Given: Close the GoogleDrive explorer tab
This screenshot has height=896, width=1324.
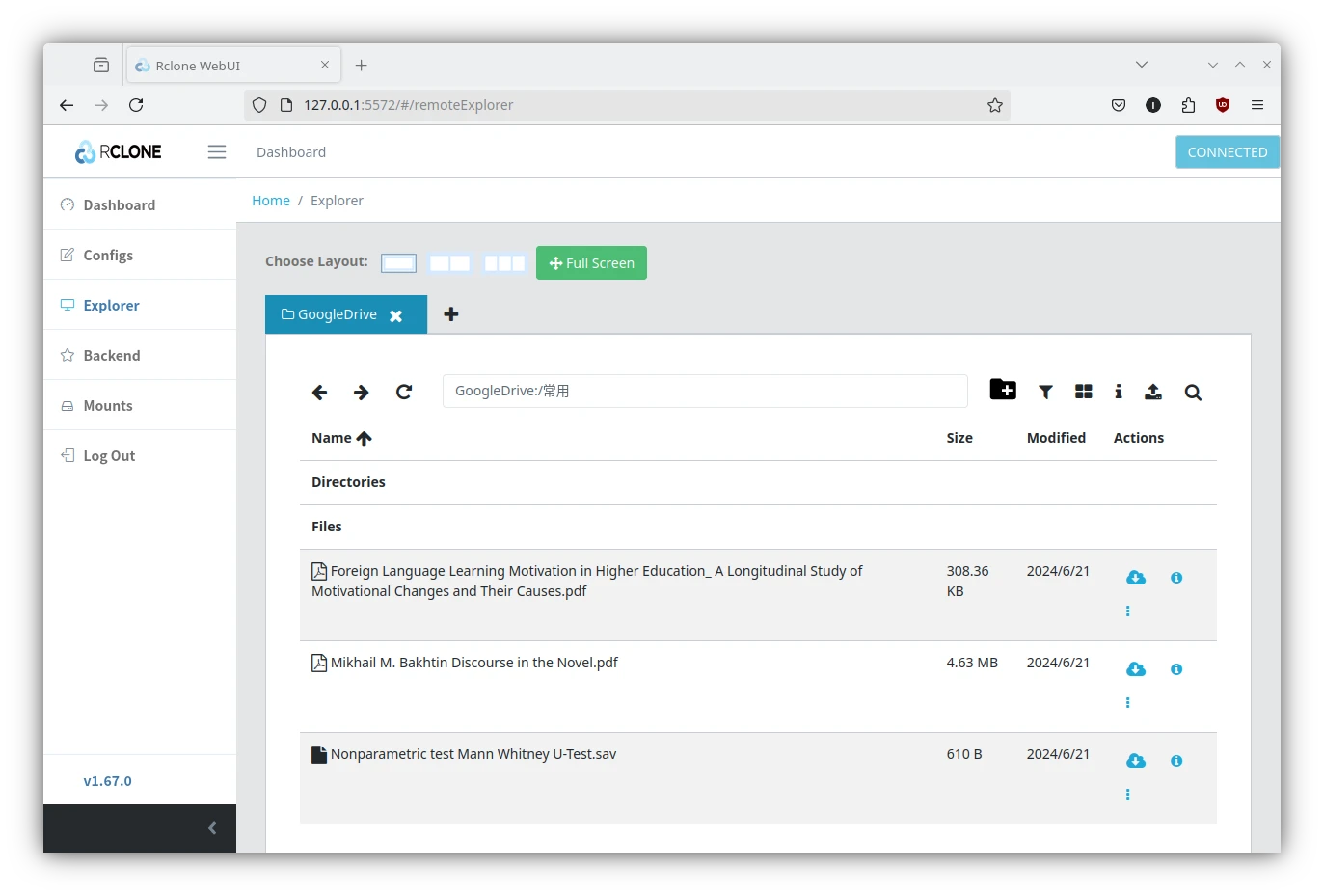Looking at the screenshot, I should click(395, 316).
